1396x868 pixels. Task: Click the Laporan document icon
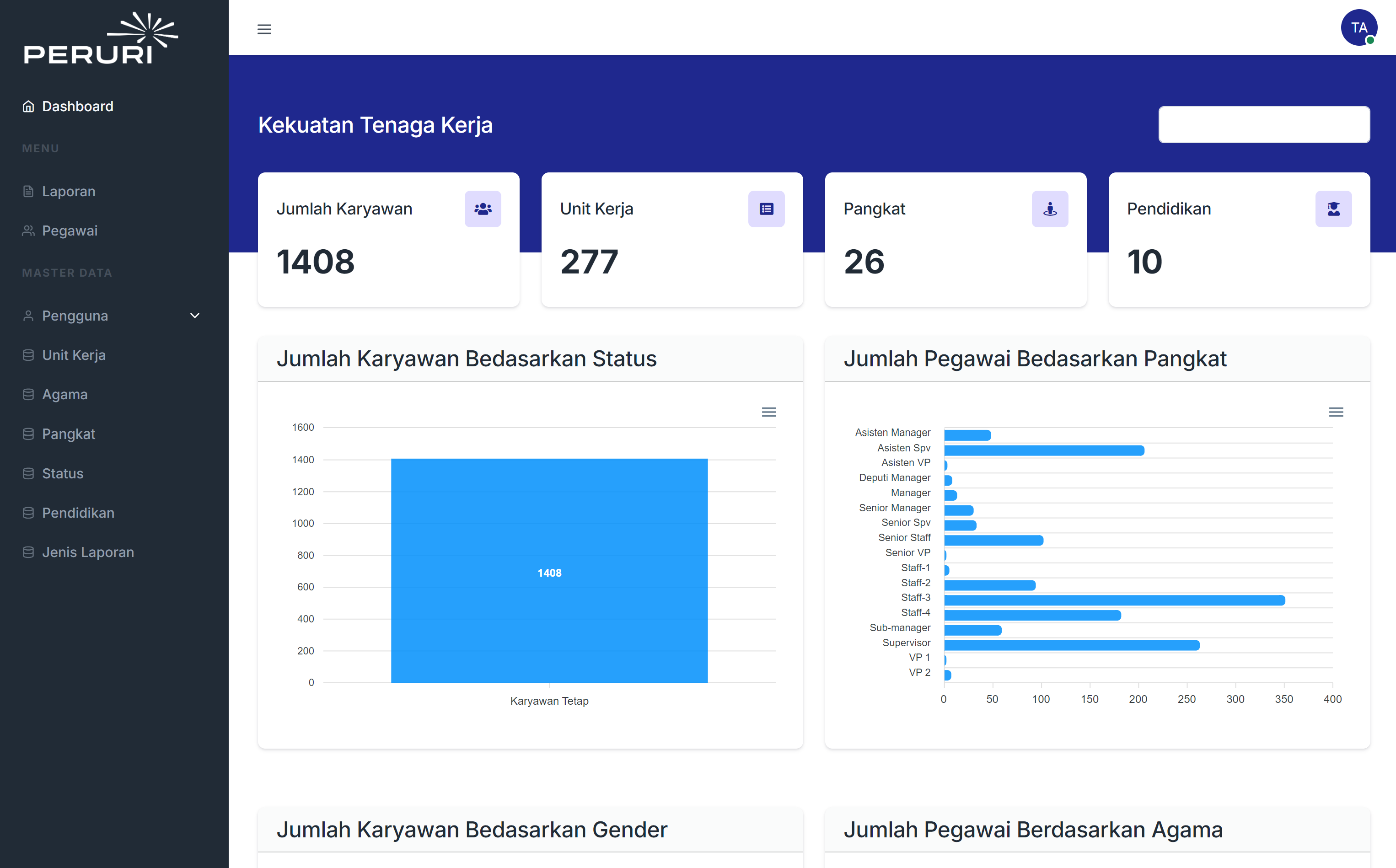coord(28,191)
